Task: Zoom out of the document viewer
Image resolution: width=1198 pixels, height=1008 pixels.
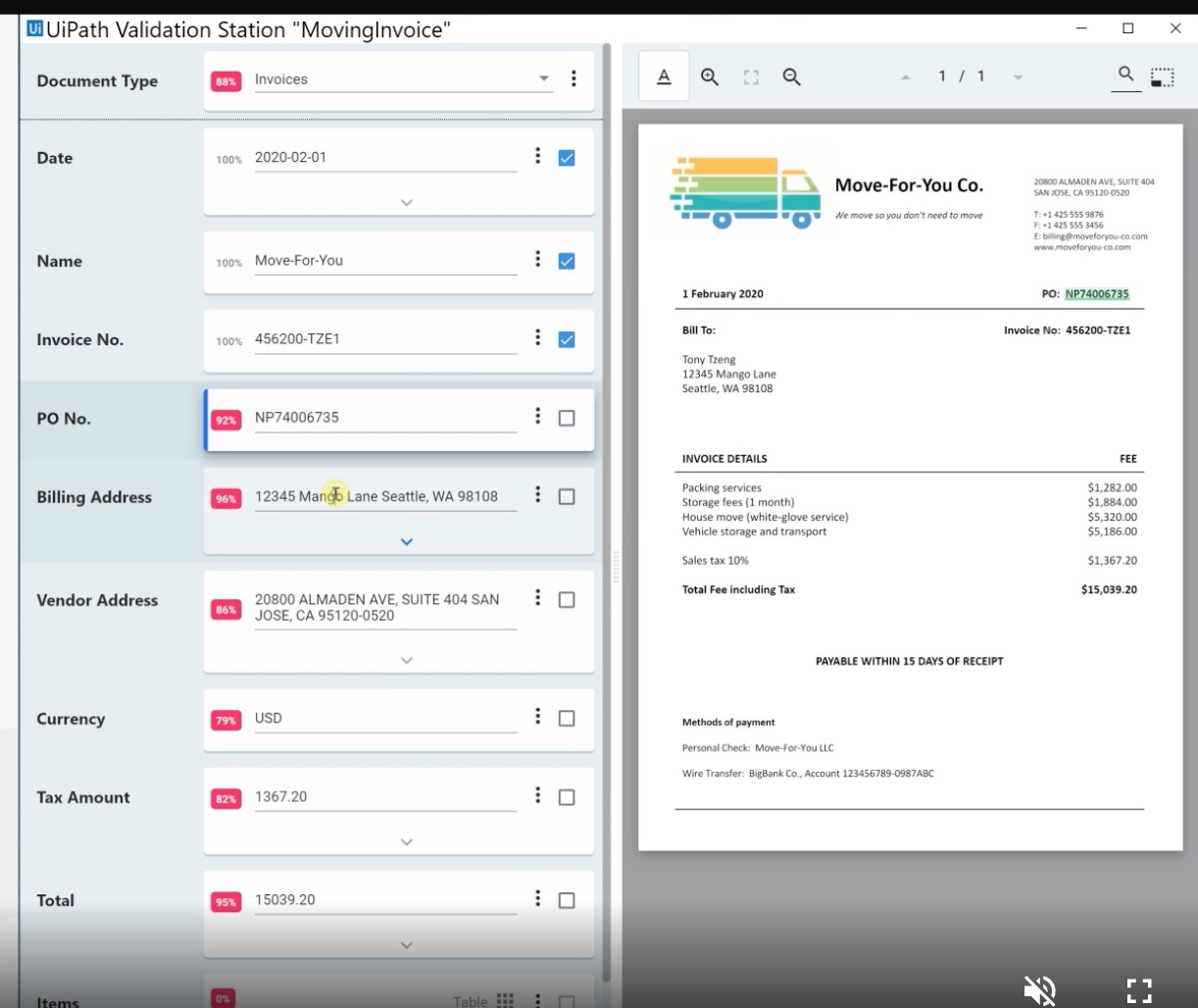Action: point(792,76)
